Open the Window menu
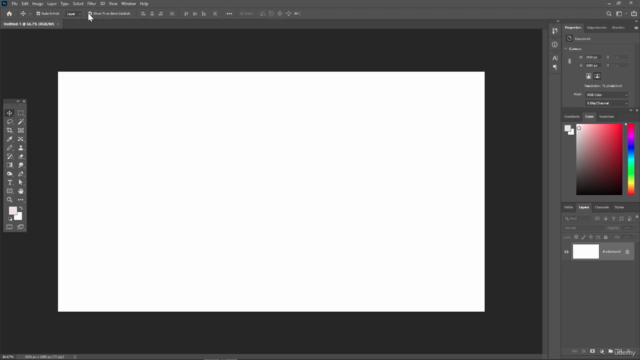This screenshot has width=640, height=360. coord(129,4)
